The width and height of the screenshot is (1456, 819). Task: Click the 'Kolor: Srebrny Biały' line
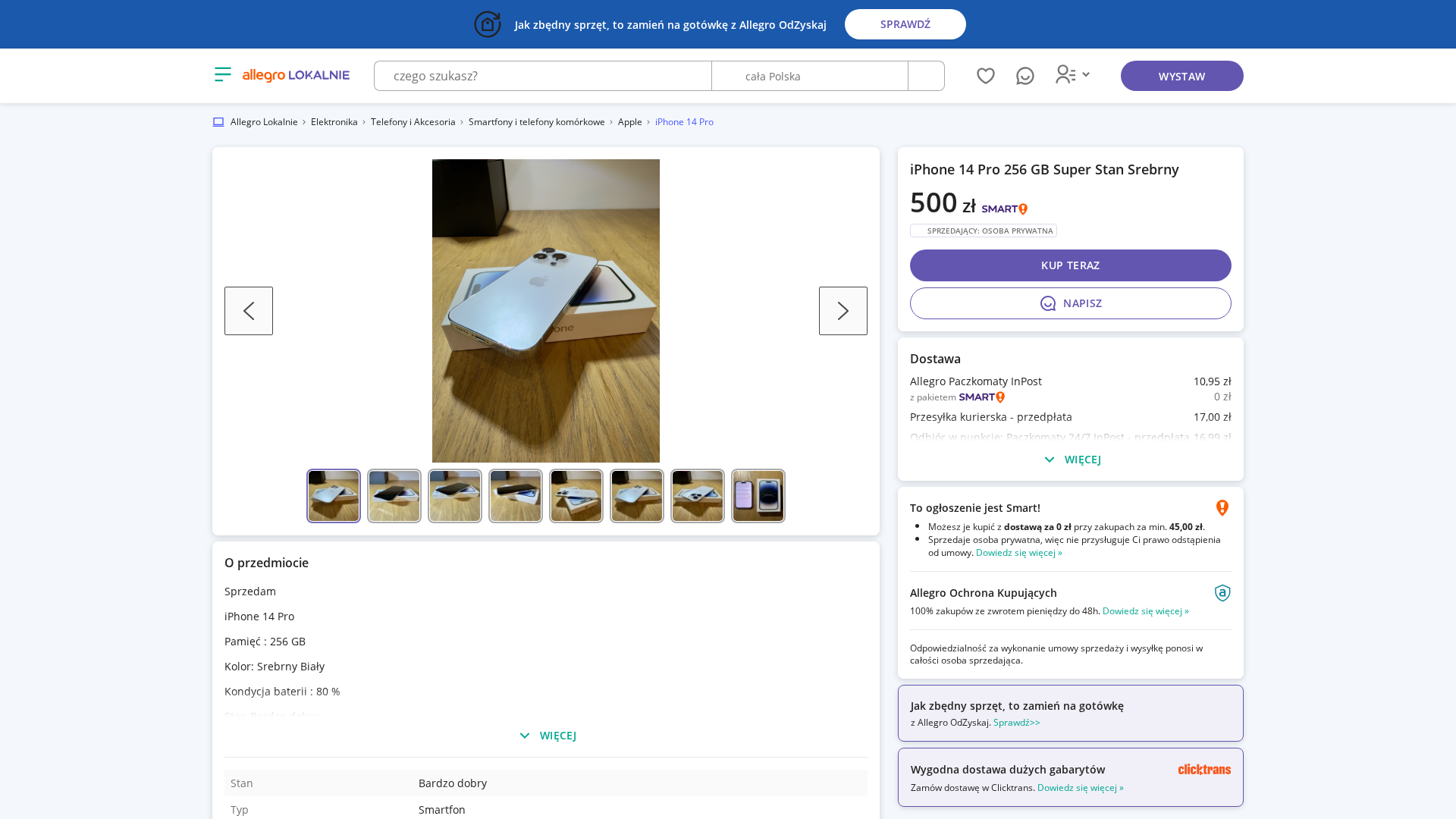(275, 667)
